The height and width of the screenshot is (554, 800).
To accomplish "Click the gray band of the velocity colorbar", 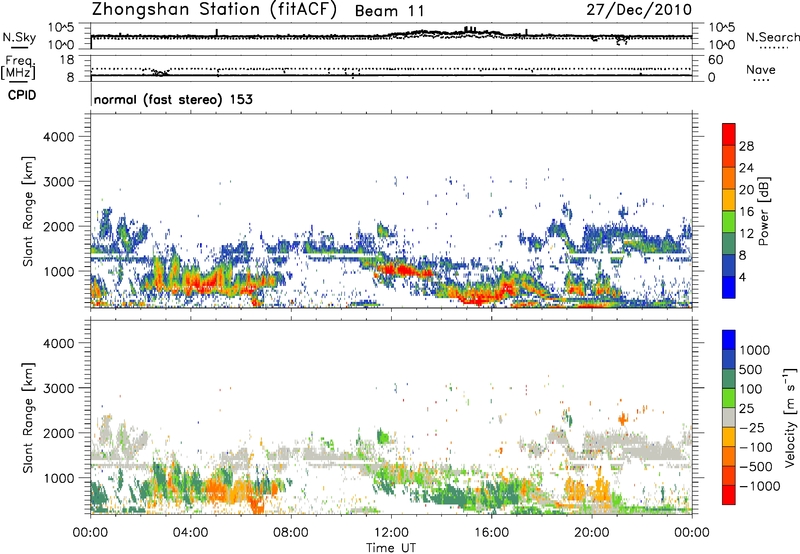I will coord(729,418).
